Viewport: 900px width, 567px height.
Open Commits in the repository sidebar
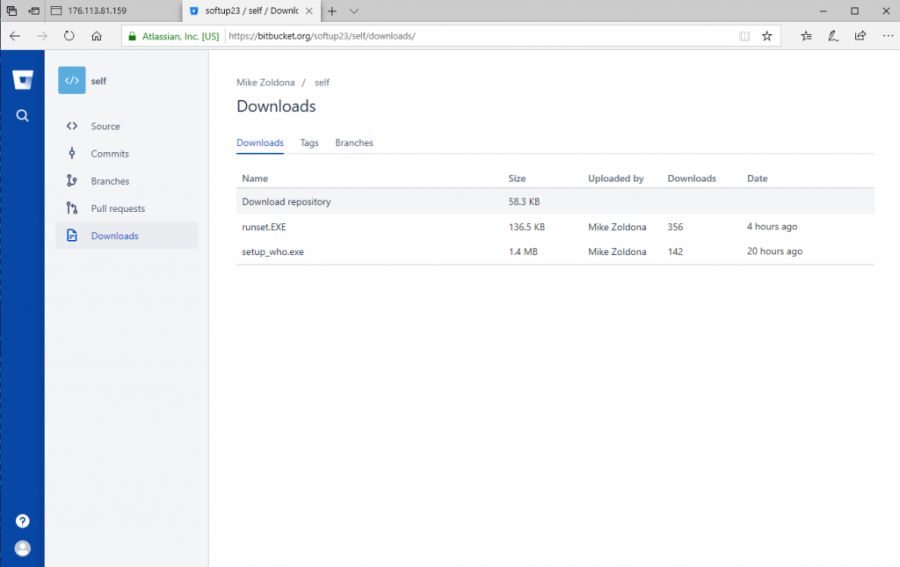point(109,154)
